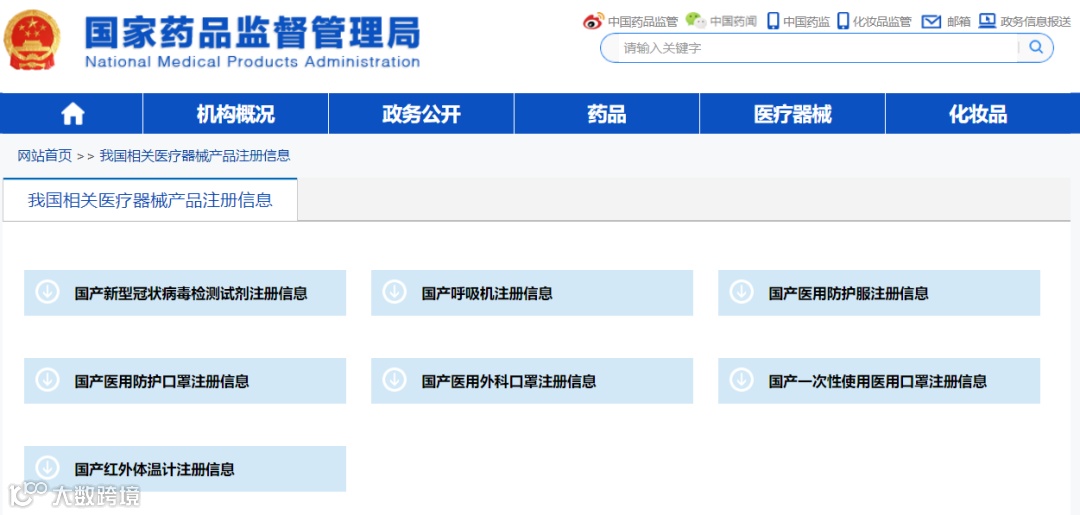Open the 中国药监 app link text
The width and height of the screenshot is (1080, 515).
click(807, 22)
